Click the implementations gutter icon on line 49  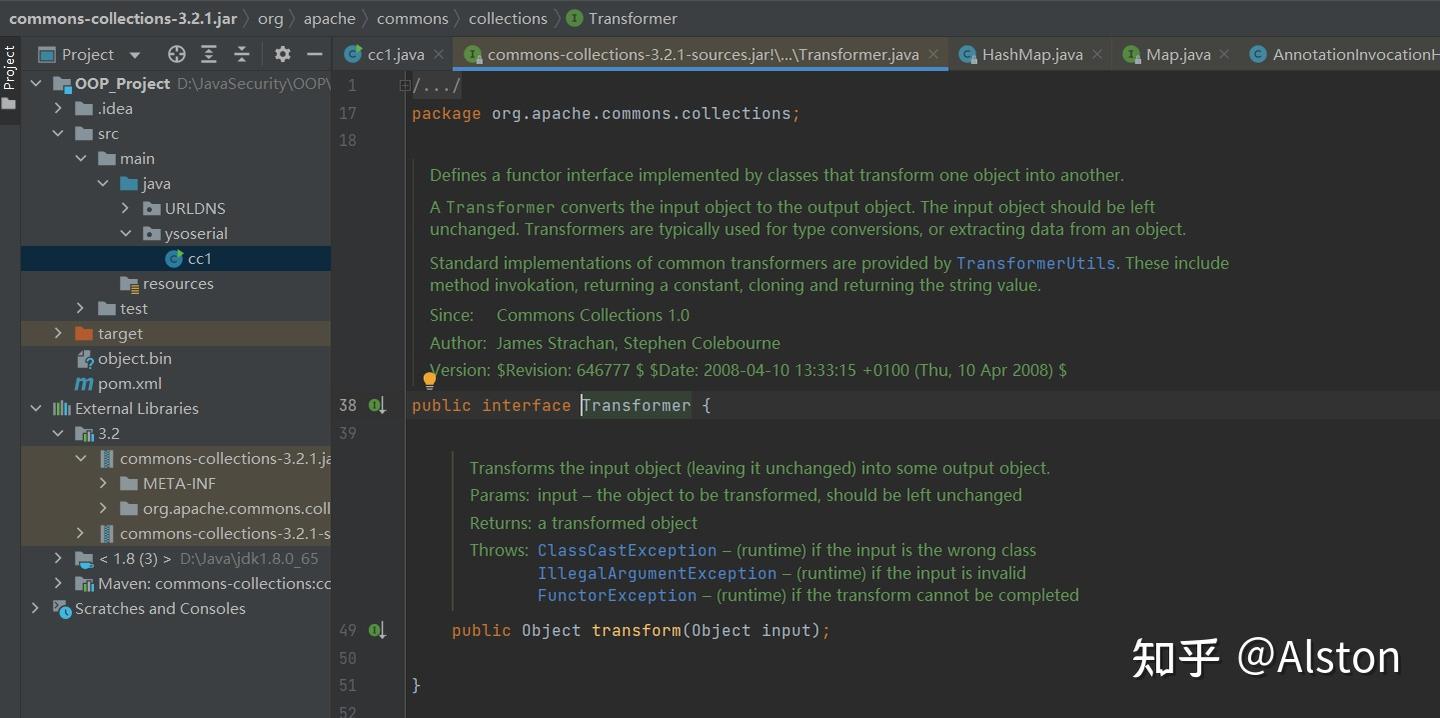(377, 630)
